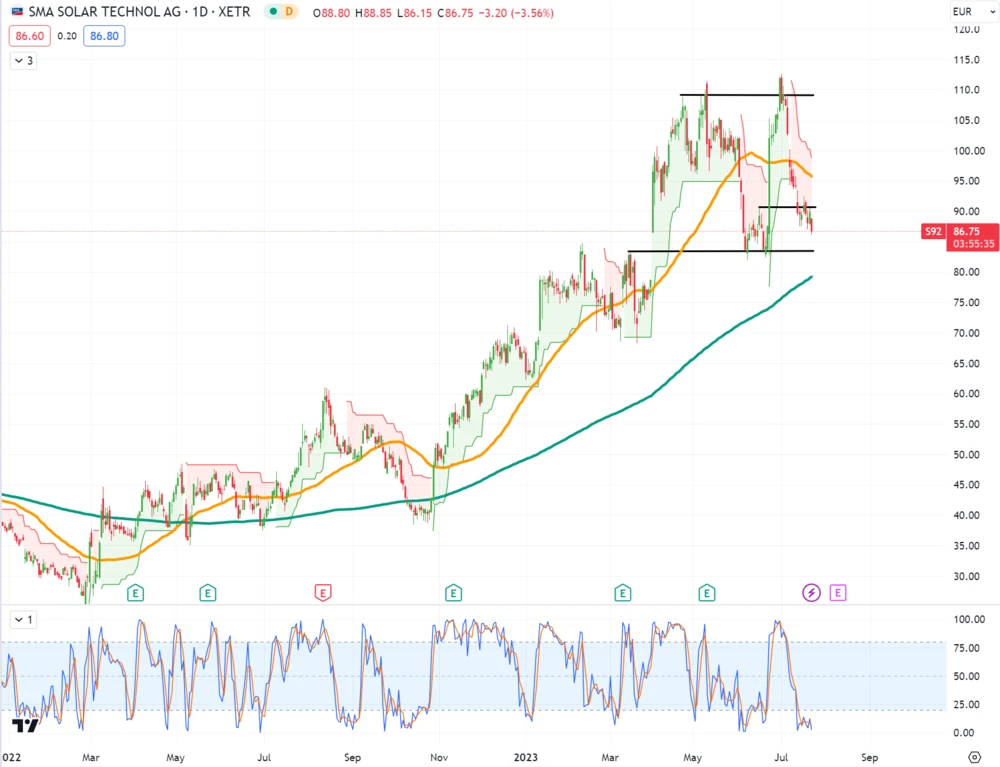The width and height of the screenshot is (1000, 767).
Task: Click the TradingView logo in bottom-left corner
Action: pos(25,726)
